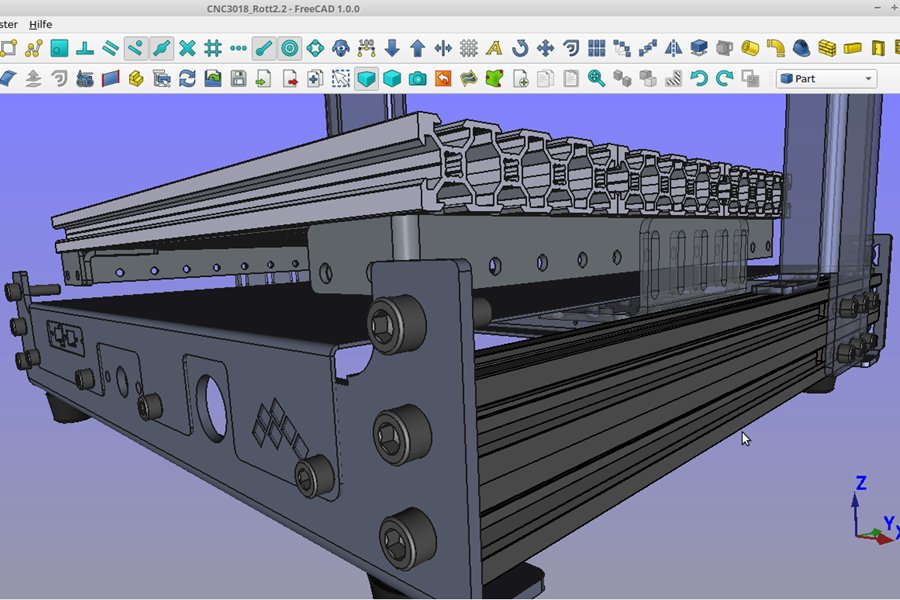Open the Part workbench dropdown
Image resolution: width=900 pixels, height=600 pixels.
[x=827, y=79]
